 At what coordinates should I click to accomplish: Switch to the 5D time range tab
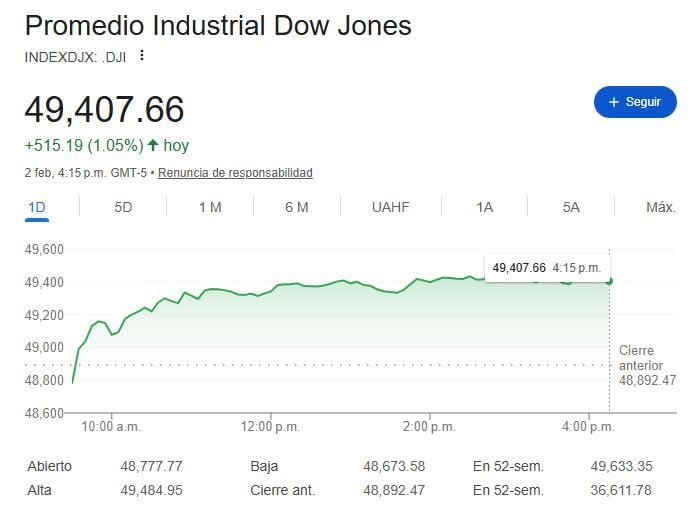123,207
